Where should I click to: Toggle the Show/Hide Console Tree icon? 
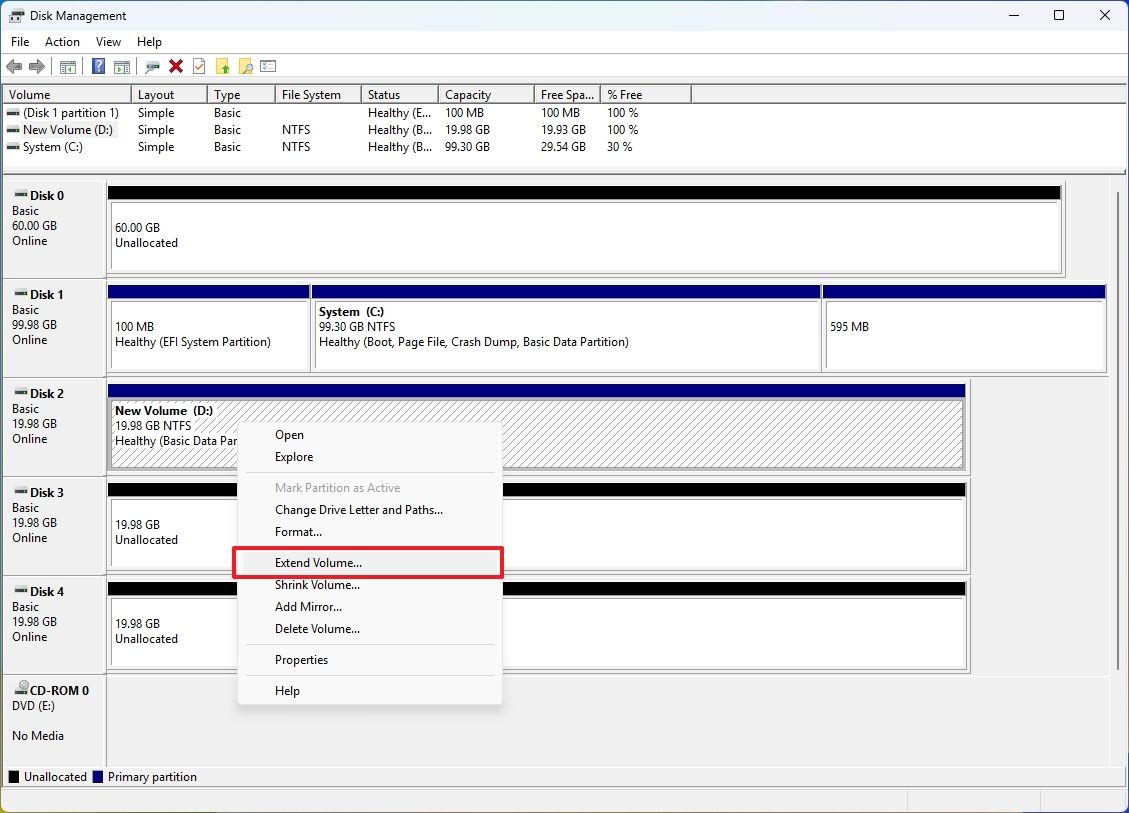click(x=68, y=66)
